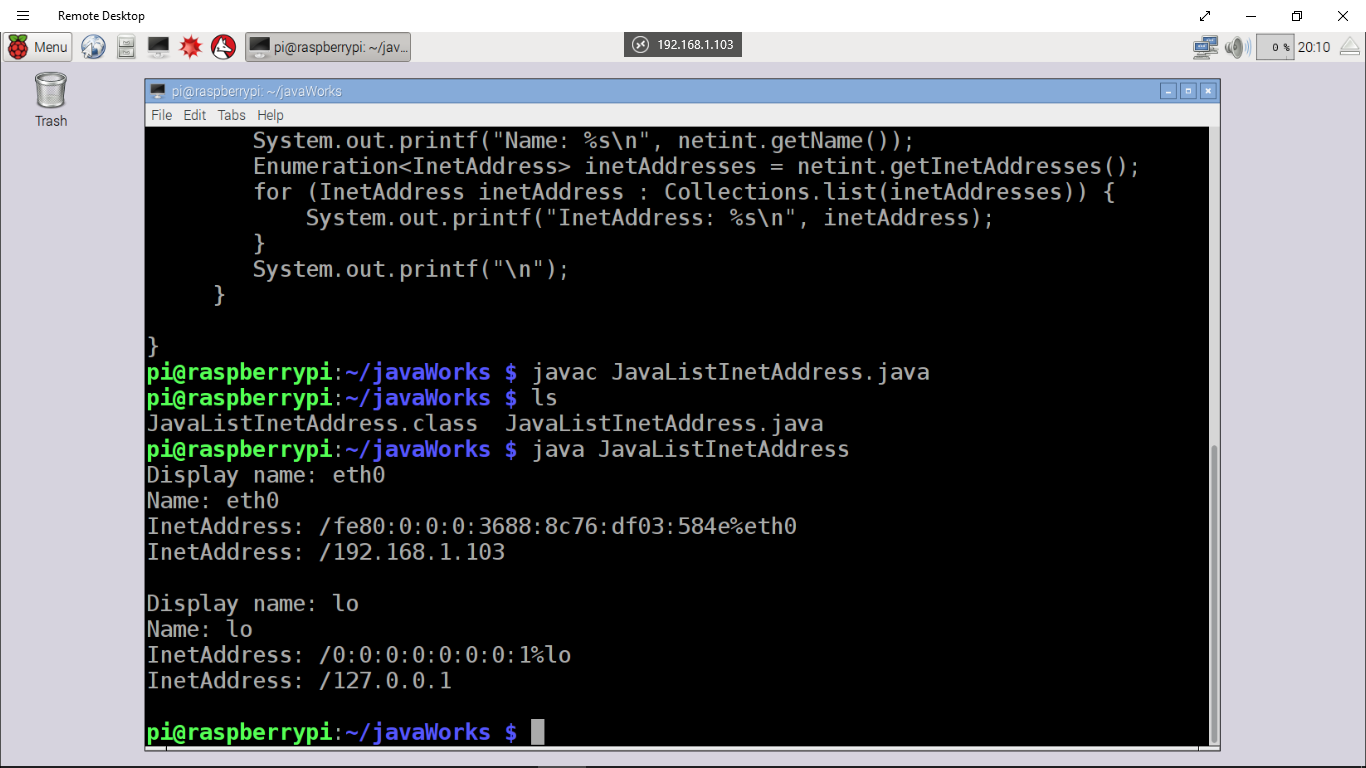The height and width of the screenshot is (768, 1366).
Task: Launch the web browser from the taskbar
Action: point(92,47)
